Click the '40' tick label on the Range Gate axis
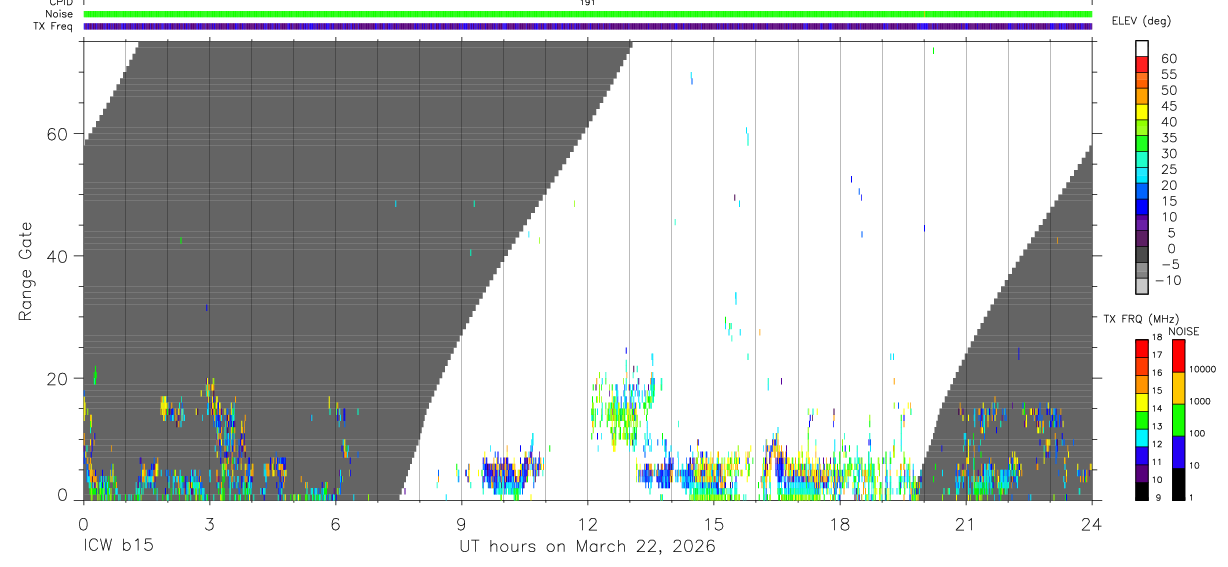This screenshot has height=567, width=1228. (x=58, y=256)
